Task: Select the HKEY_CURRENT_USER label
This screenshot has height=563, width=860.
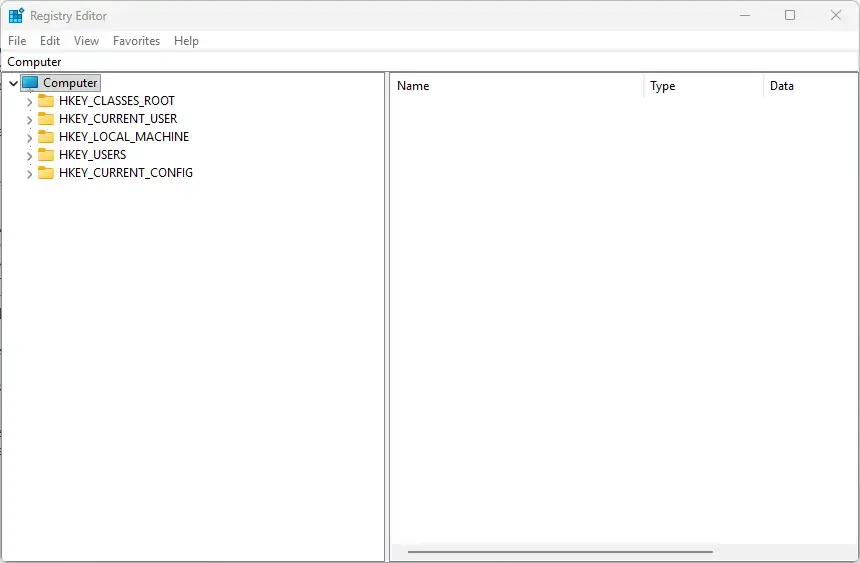Action: 118,119
